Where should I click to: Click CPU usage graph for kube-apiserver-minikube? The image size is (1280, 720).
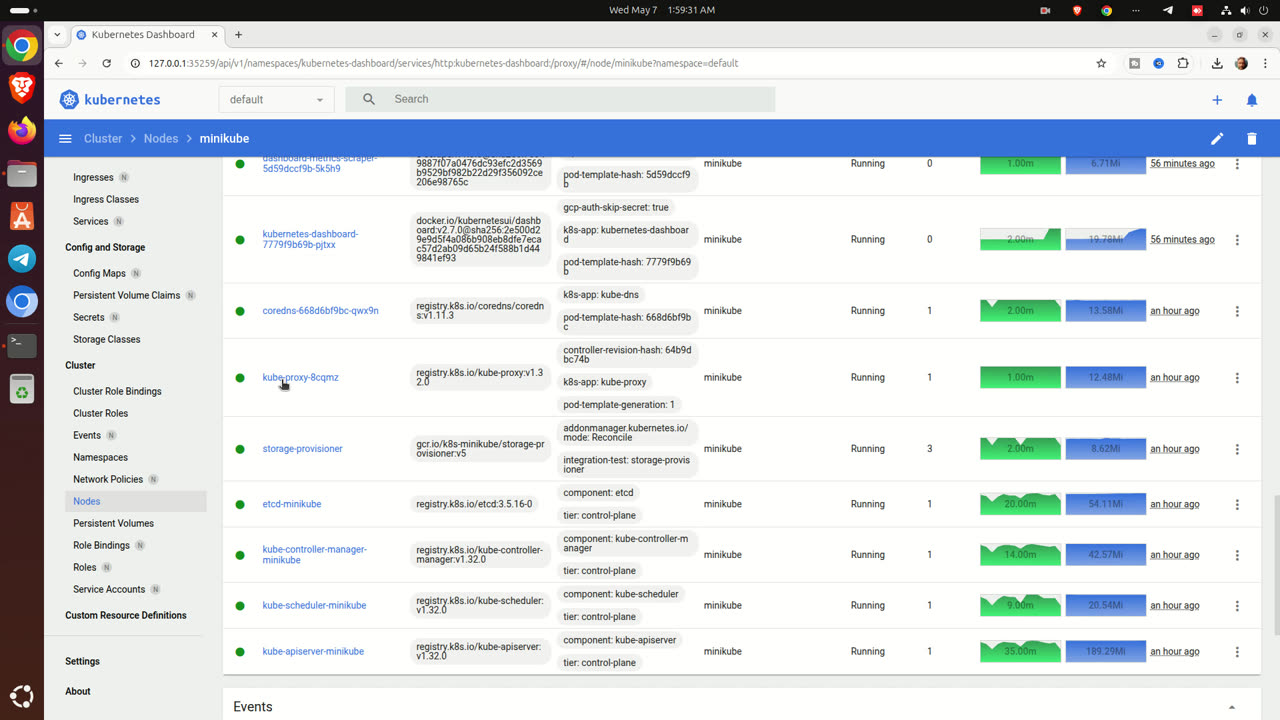(1020, 652)
